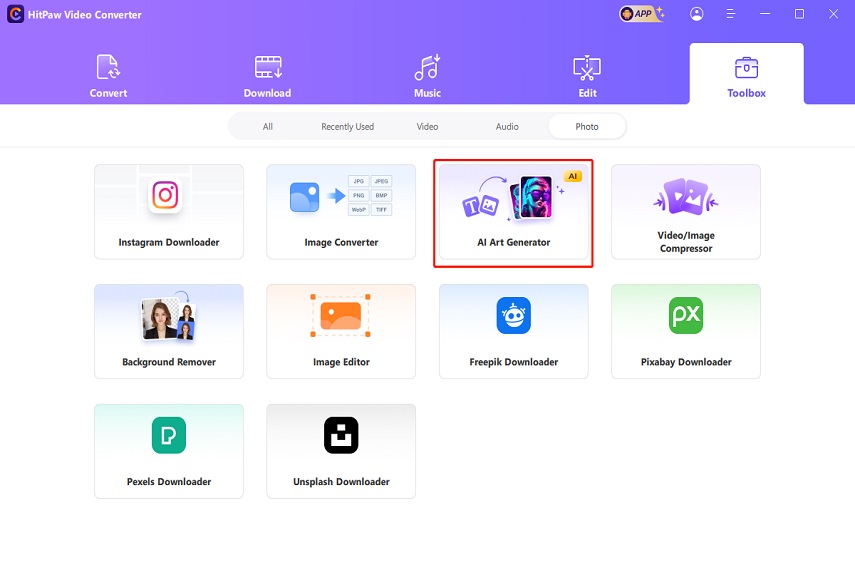Filter toolbox by Video category

pos(428,126)
